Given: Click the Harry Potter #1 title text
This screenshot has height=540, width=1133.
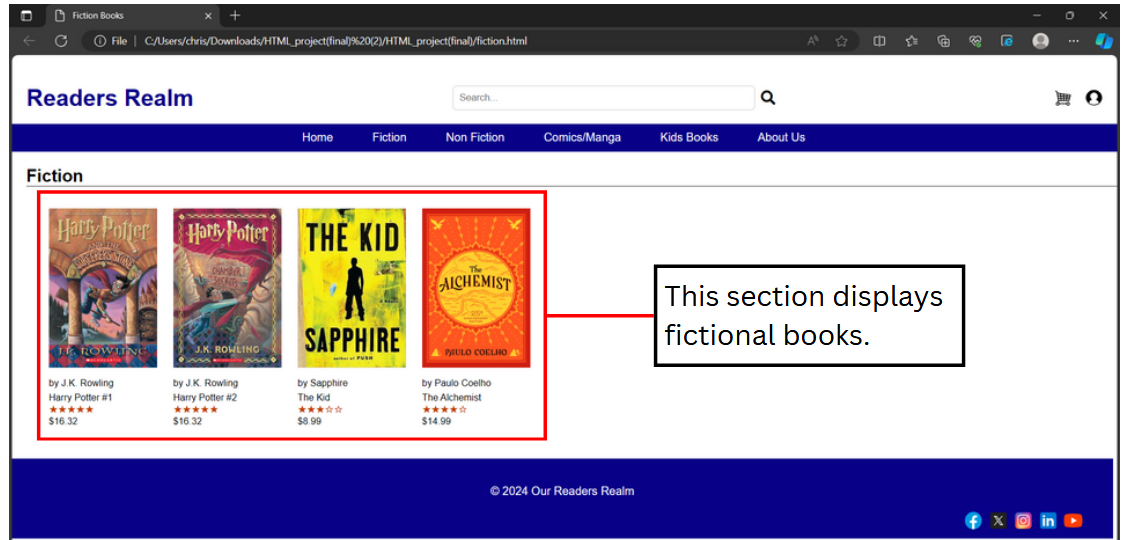Looking at the screenshot, I should tap(80, 398).
